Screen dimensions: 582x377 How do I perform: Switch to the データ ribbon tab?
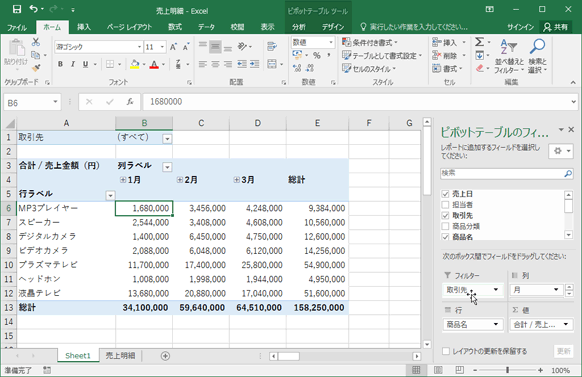(206, 27)
